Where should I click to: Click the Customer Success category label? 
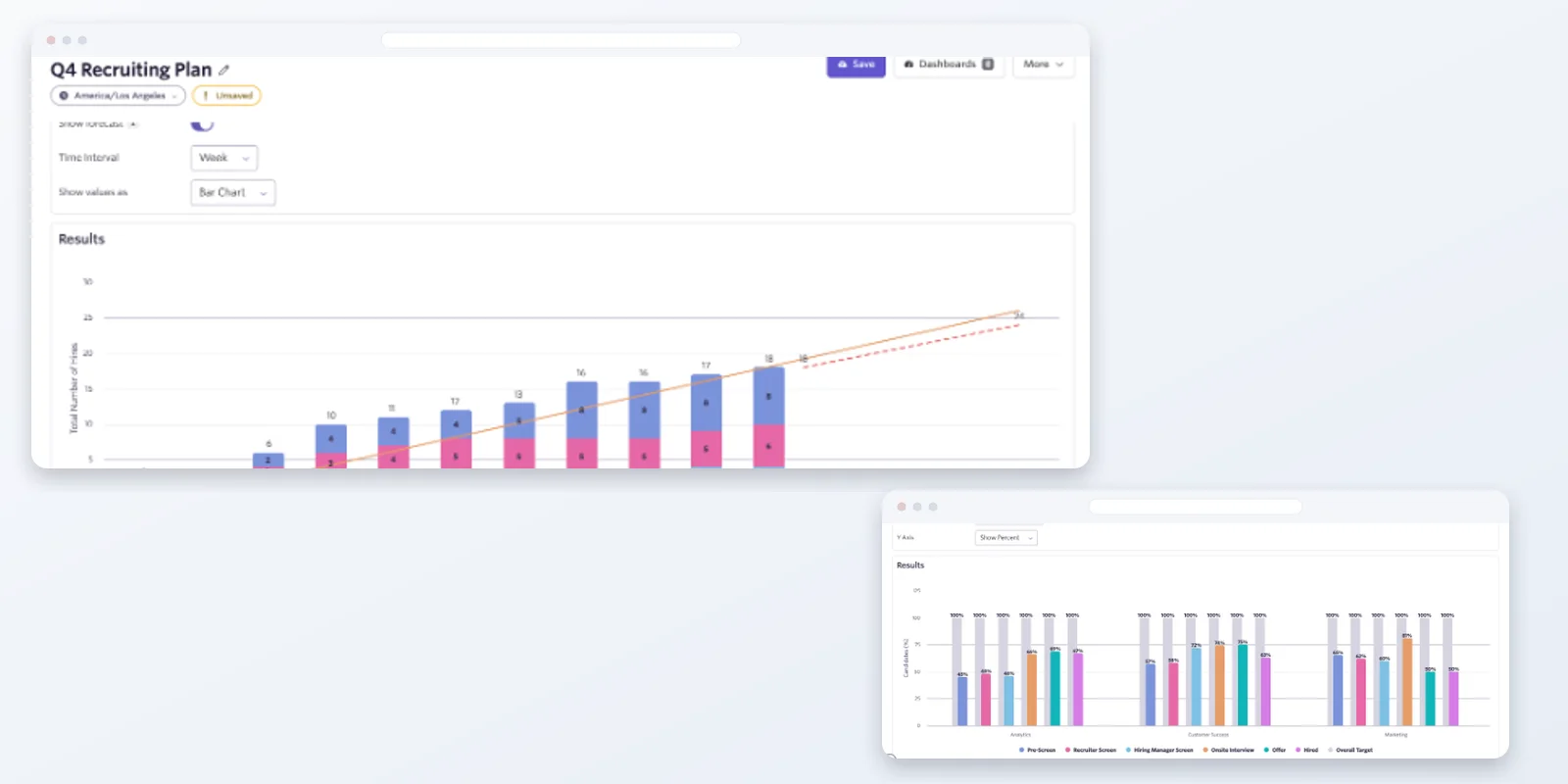point(1207,734)
